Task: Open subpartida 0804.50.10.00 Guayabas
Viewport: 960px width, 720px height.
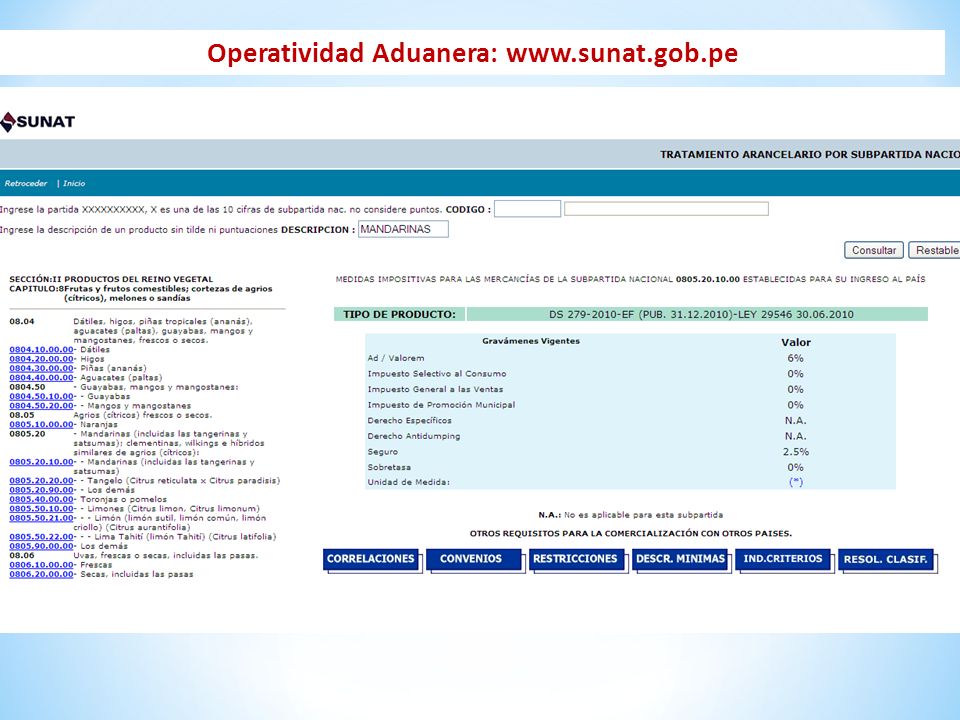Action: (x=41, y=396)
